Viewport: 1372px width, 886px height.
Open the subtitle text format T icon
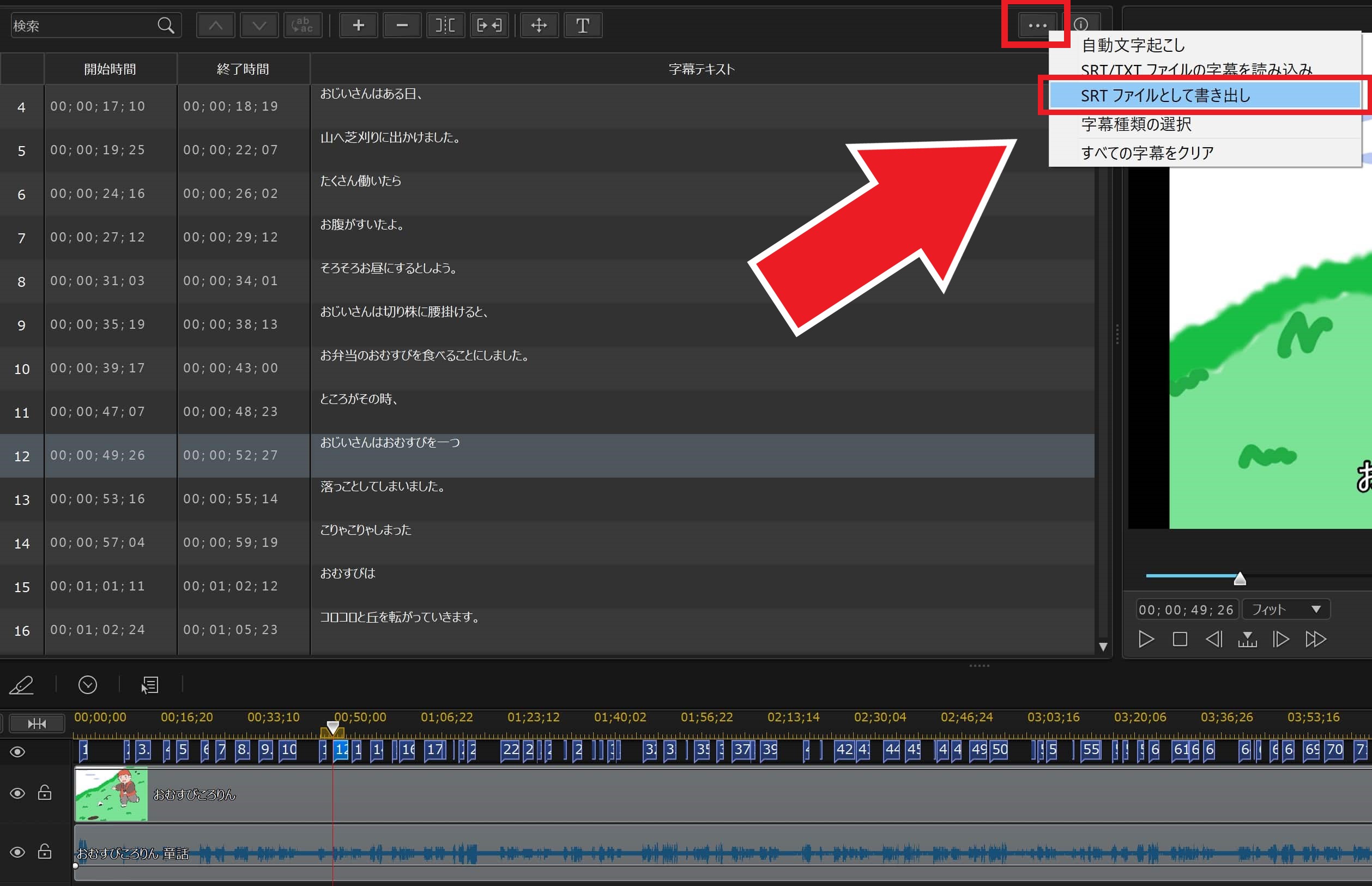[583, 25]
